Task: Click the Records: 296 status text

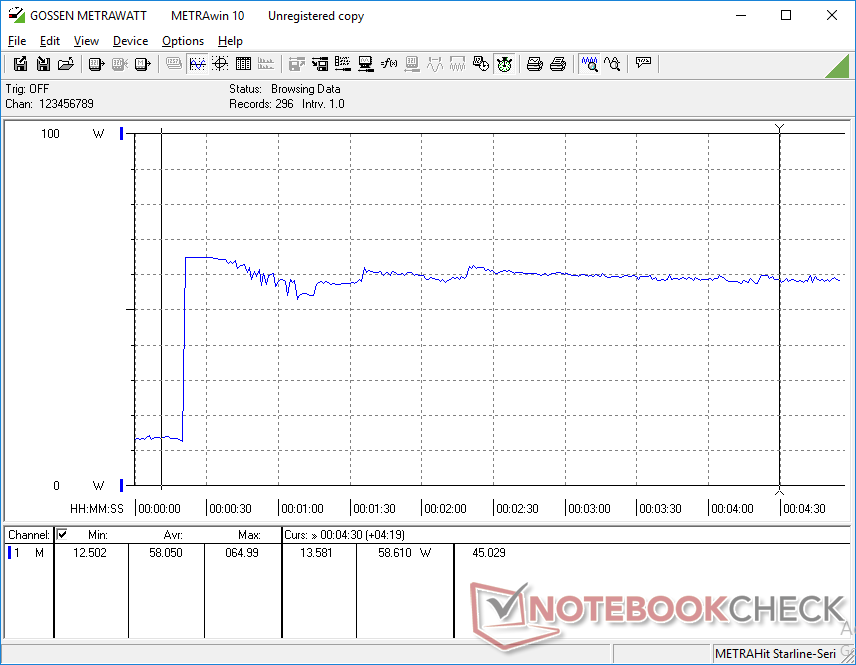Action: click(x=261, y=104)
